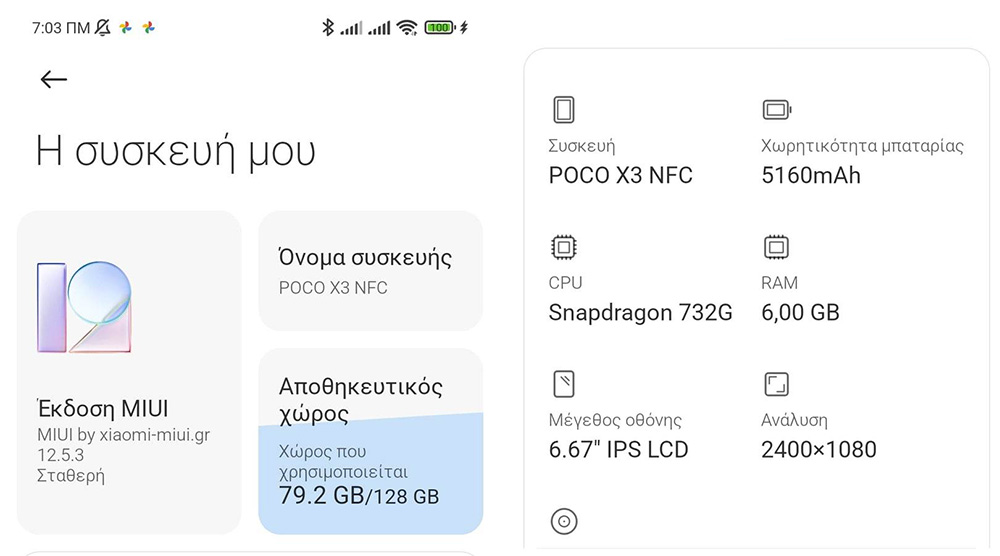Click the device phone icon
This screenshot has height=556, width=1000.
pyautogui.click(x=564, y=109)
